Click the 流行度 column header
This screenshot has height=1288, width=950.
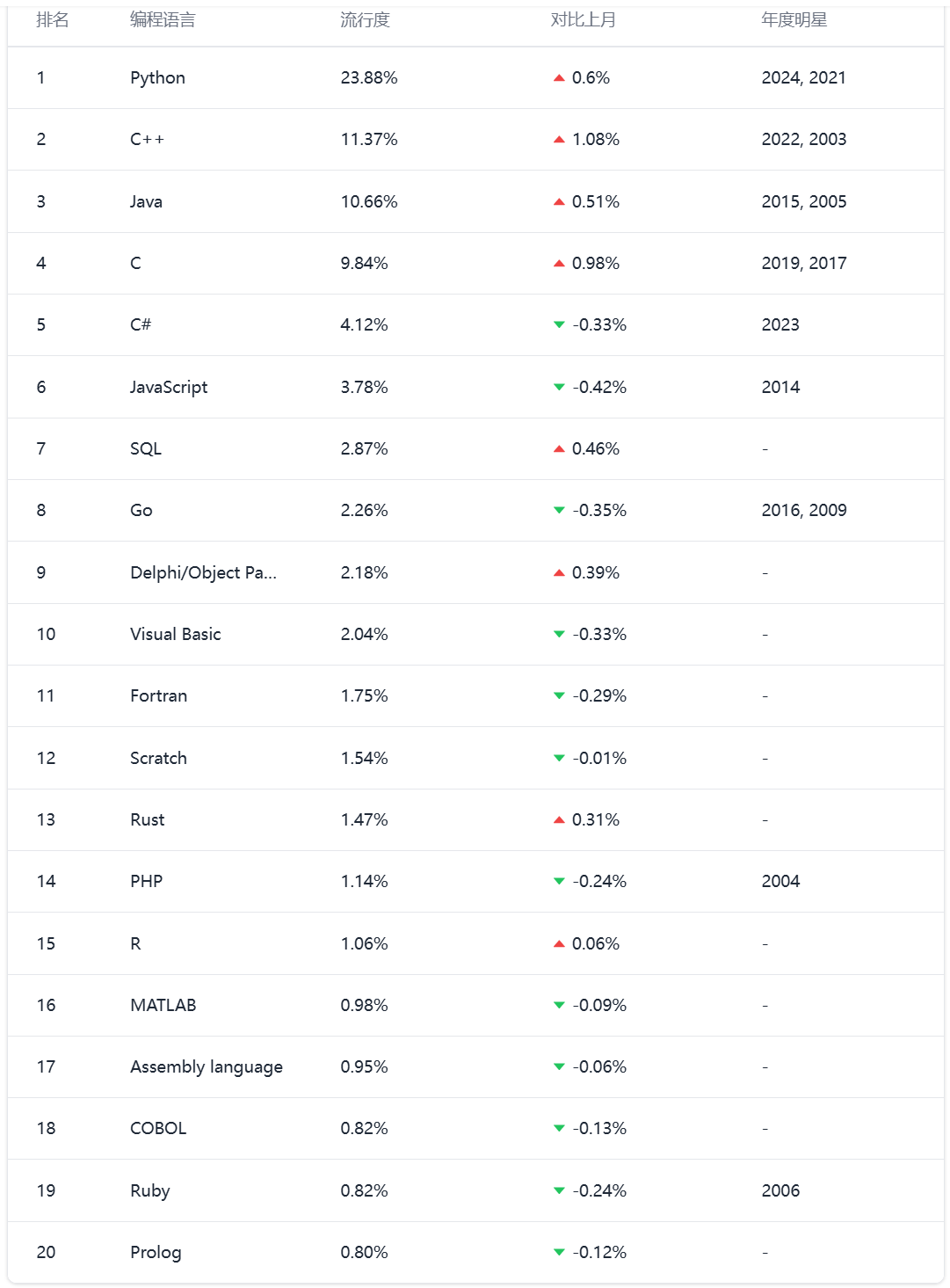point(365,20)
